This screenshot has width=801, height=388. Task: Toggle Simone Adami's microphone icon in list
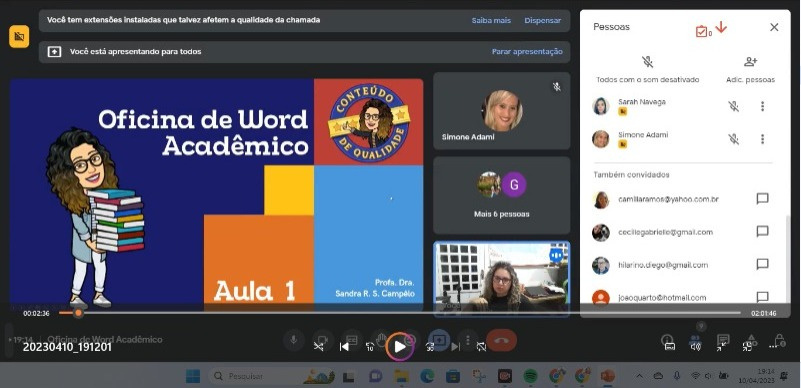(x=734, y=139)
